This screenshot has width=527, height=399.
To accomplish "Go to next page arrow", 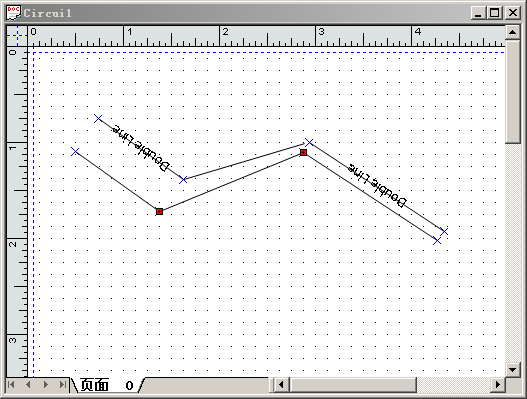I will pos(46,385).
